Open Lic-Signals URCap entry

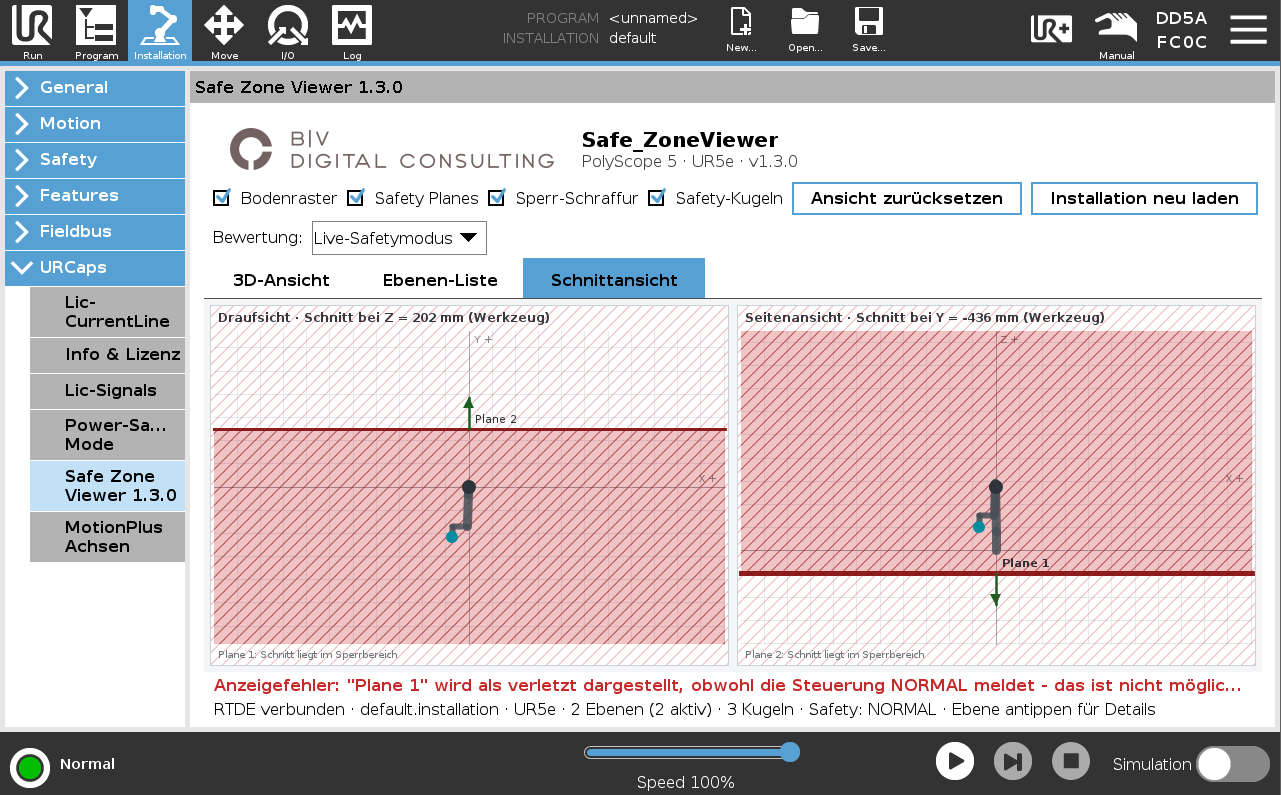pos(107,391)
